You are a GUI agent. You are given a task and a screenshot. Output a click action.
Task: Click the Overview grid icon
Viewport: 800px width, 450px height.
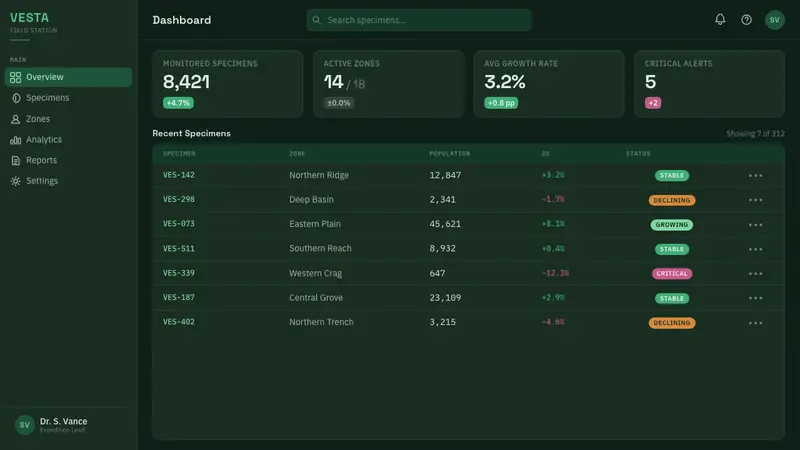pos(15,77)
